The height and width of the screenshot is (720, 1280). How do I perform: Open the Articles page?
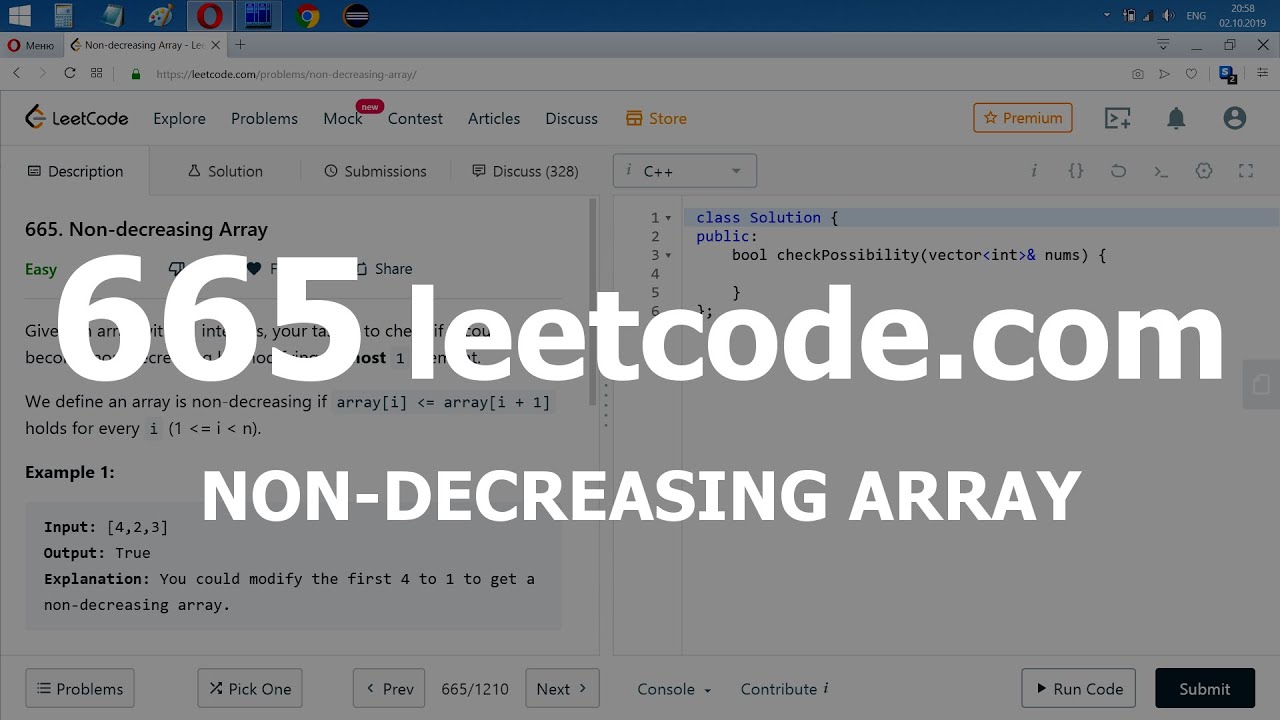point(494,118)
